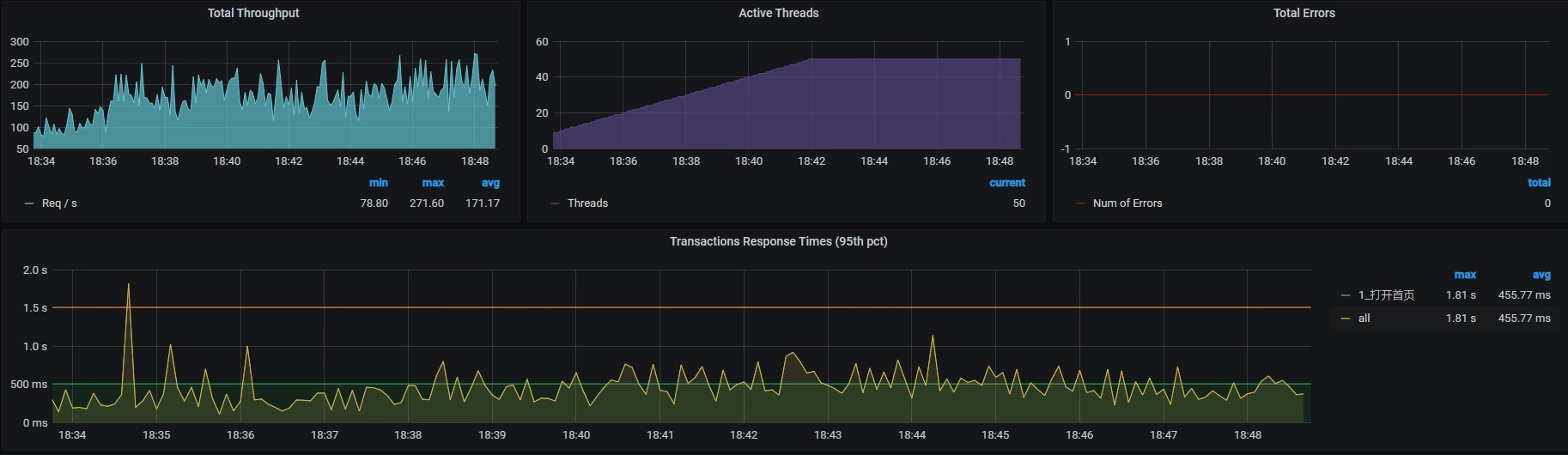This screenshot has width=1568, height=455.
Task: Open the Active Threads panel title menu
Action: tap(778, 13)
